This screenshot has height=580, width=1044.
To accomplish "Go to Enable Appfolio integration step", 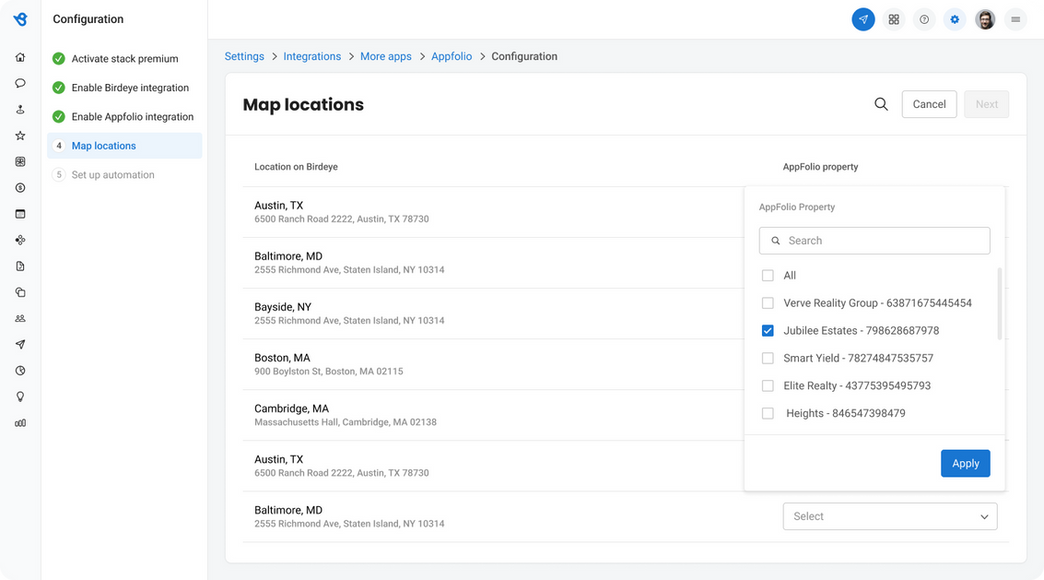I will click(x=125, y=117).
